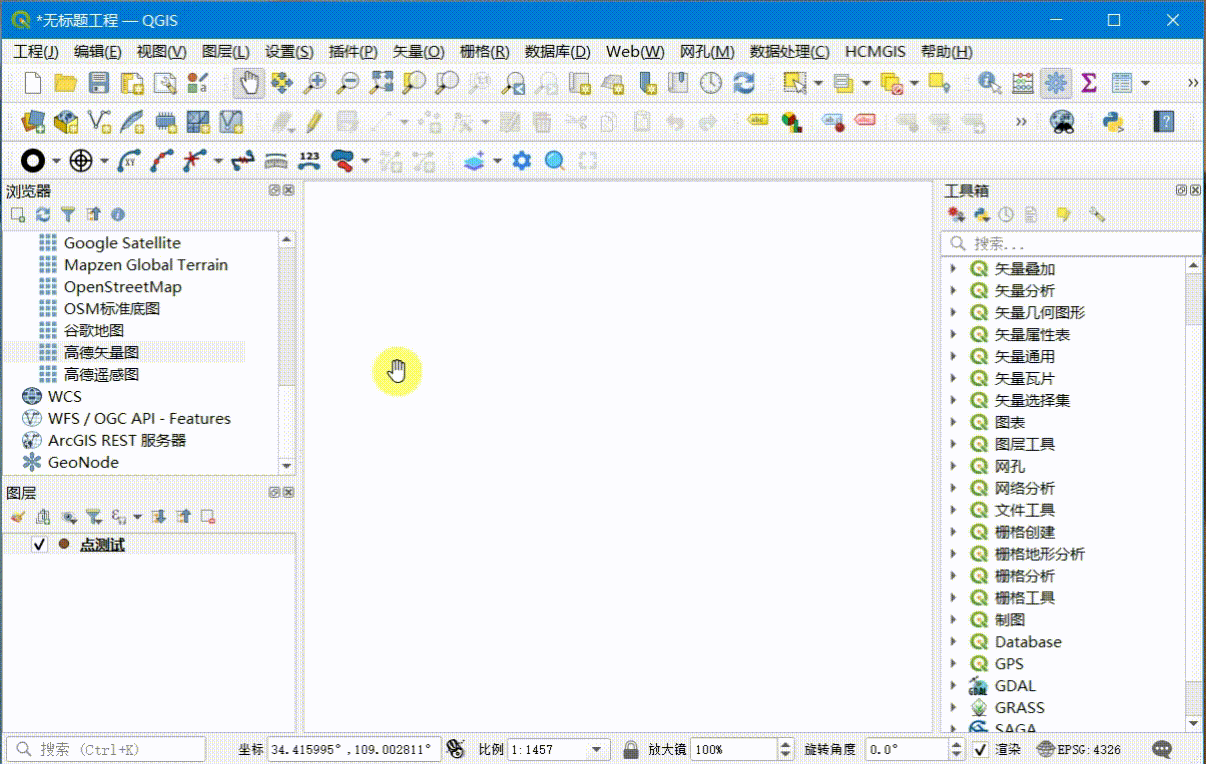Image resolution: width=1206 pixels, height=764 pixels.
Task: Select the ArcGIS REST 服务器 entry
Action: pyautogui.click(x=117, y=440)
